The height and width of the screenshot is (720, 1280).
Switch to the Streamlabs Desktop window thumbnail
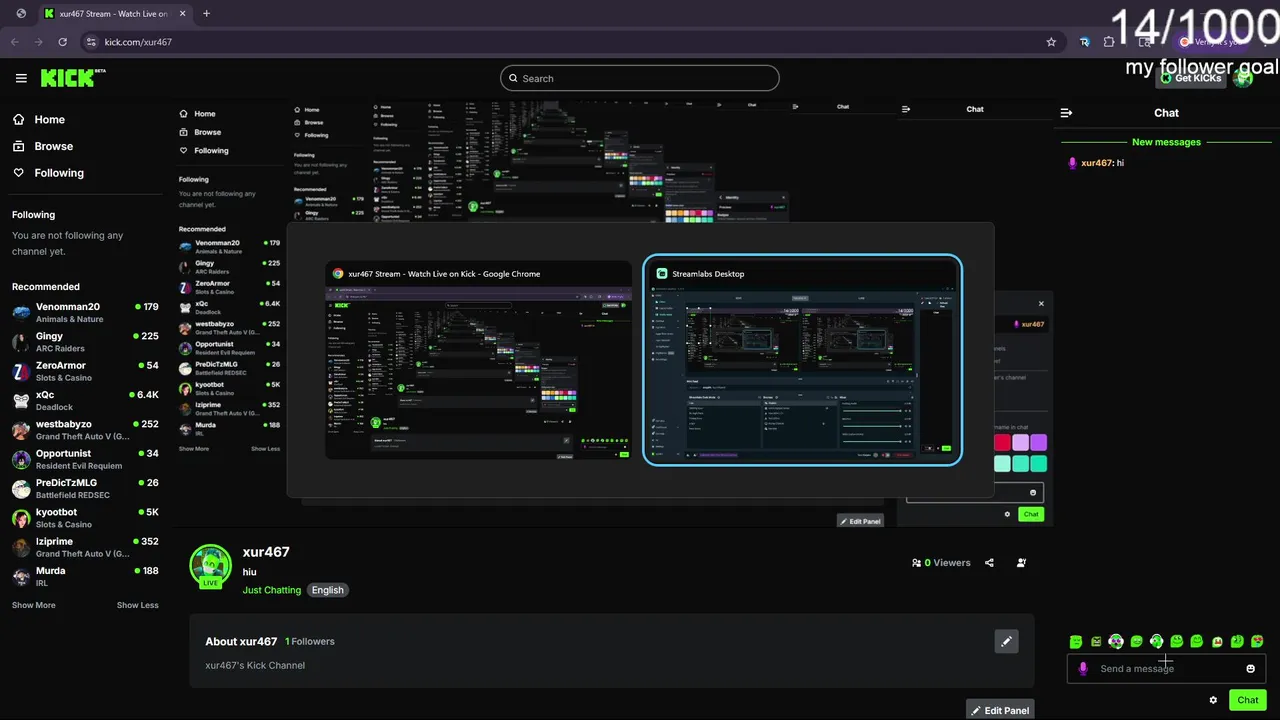802,361
